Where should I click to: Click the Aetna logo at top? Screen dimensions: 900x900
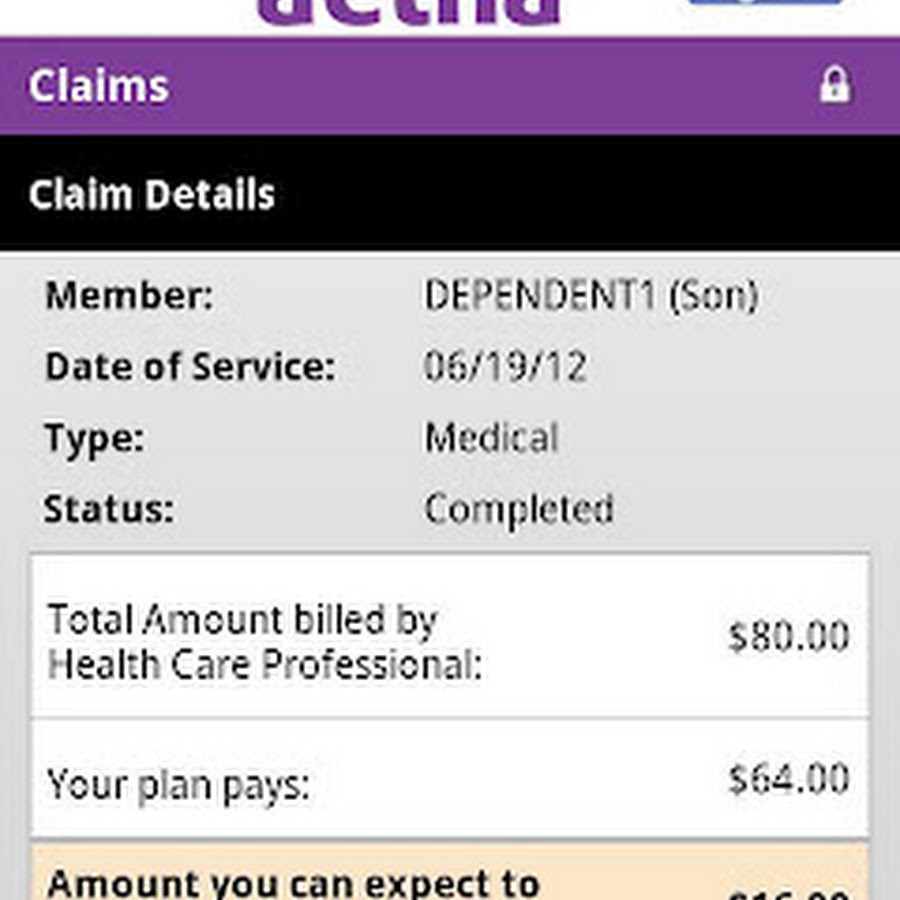pos(408,12)
